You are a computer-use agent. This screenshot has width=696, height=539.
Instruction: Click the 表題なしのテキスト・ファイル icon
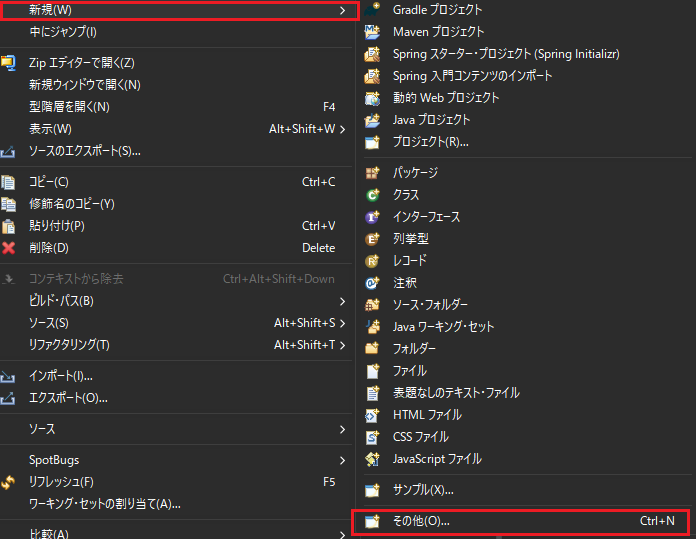click(x=372, y=393)
